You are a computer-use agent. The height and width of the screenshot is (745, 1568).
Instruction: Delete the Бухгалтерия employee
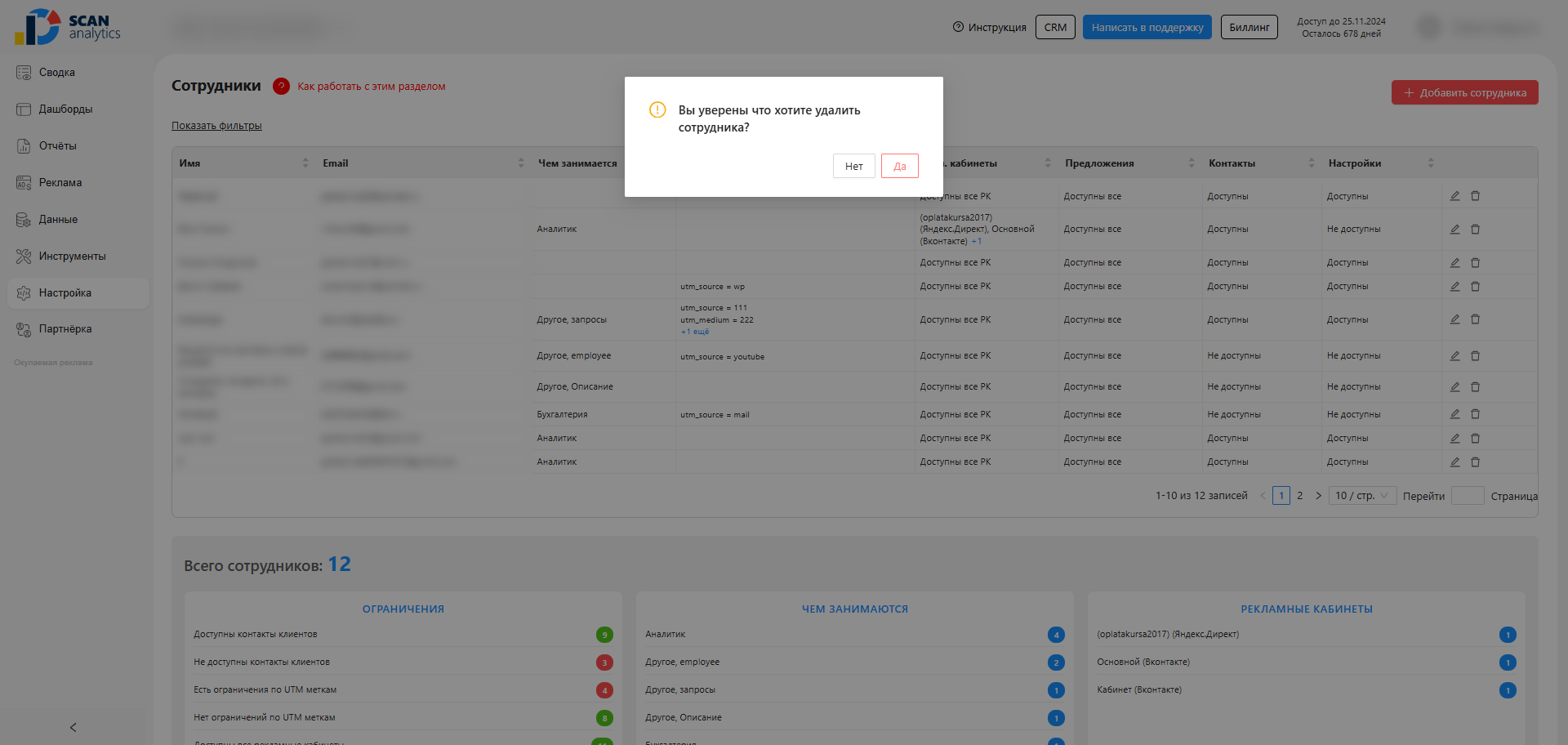[x=1475, y=414]
